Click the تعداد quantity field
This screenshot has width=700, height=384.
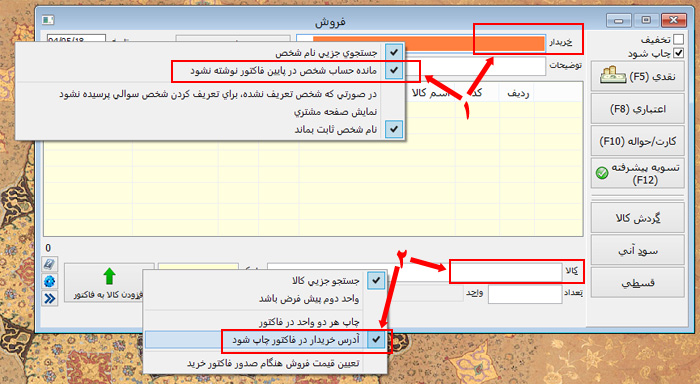pos(525,294)
